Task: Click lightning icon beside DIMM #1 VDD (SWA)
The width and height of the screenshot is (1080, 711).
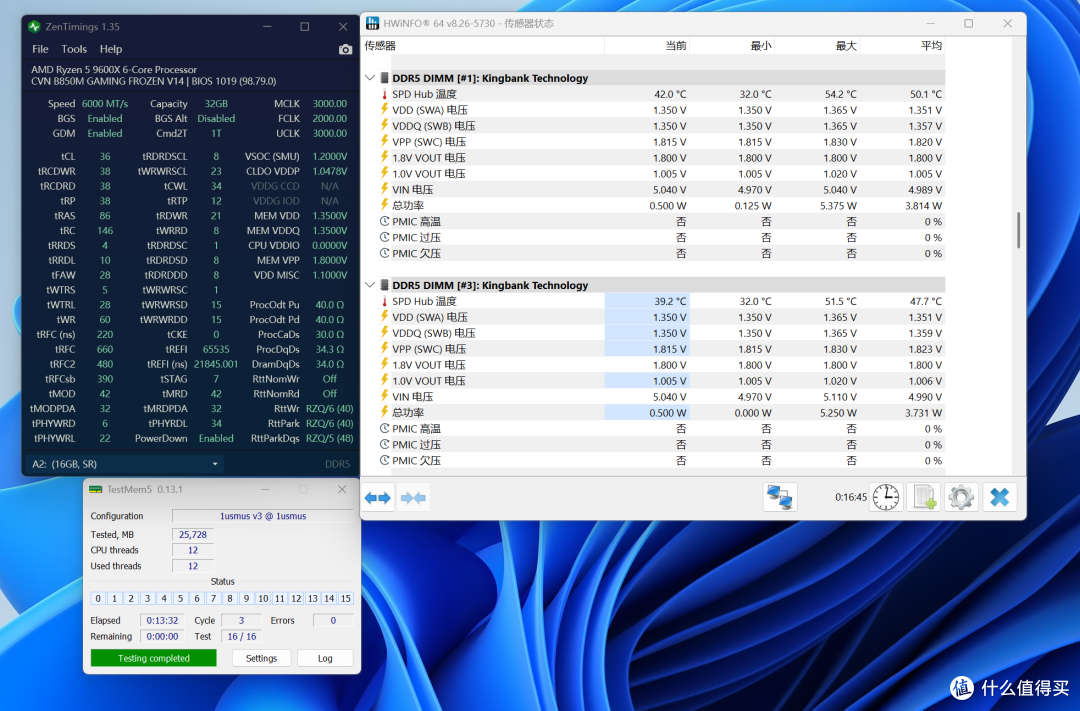Action: [x=384, y=110]
